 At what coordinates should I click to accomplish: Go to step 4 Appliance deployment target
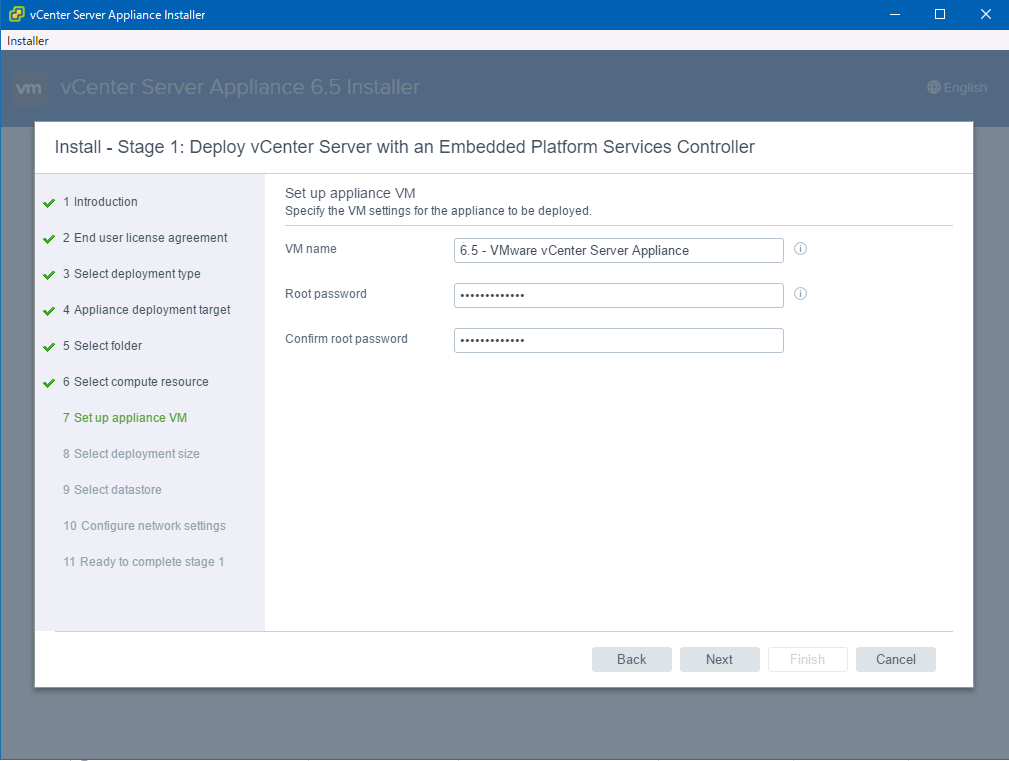click(146, 310)
